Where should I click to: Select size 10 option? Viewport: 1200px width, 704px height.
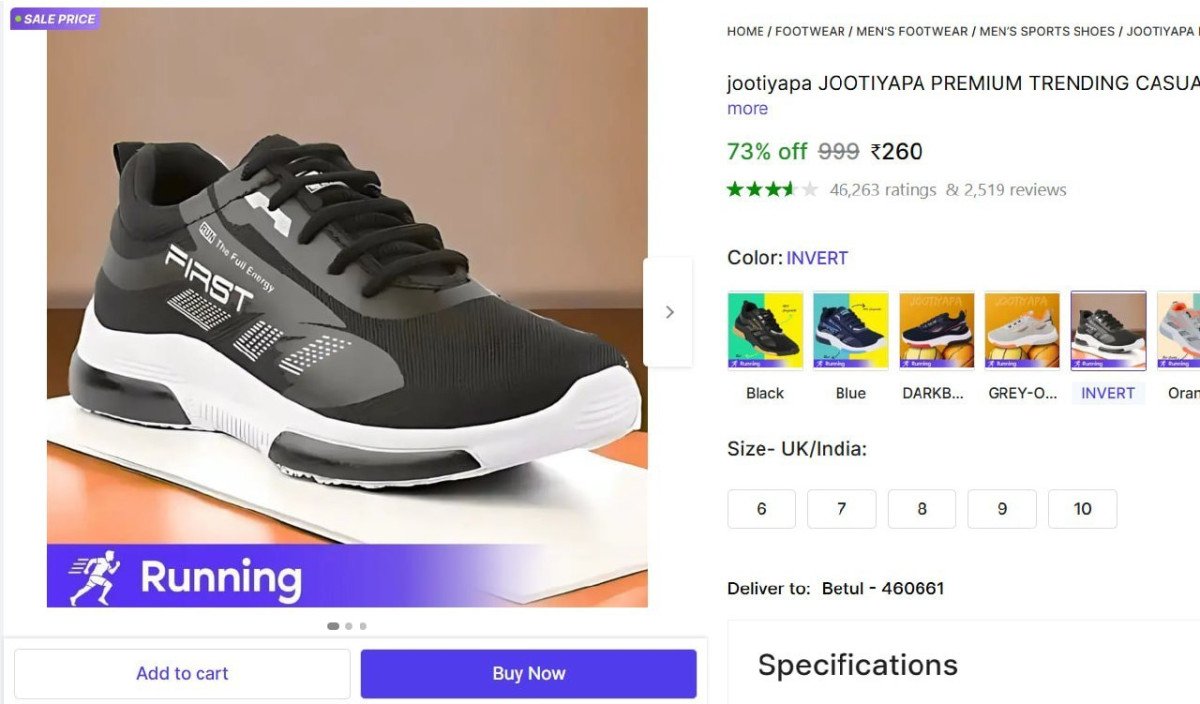[1082, 509]
